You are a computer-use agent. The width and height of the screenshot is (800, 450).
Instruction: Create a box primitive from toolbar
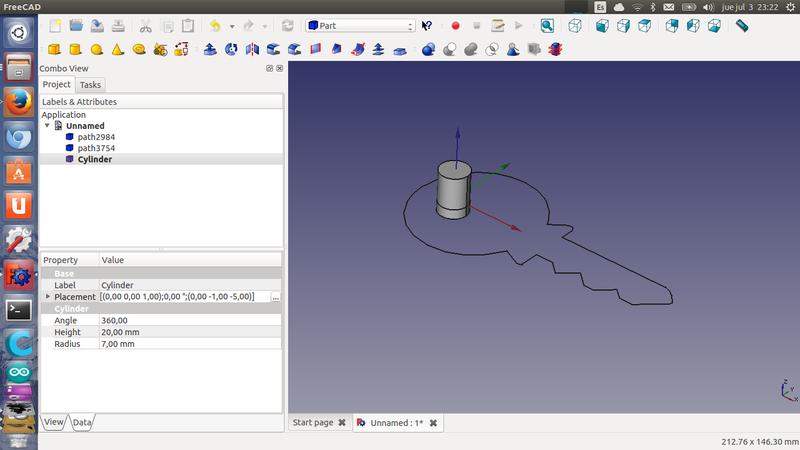point(54,48)
